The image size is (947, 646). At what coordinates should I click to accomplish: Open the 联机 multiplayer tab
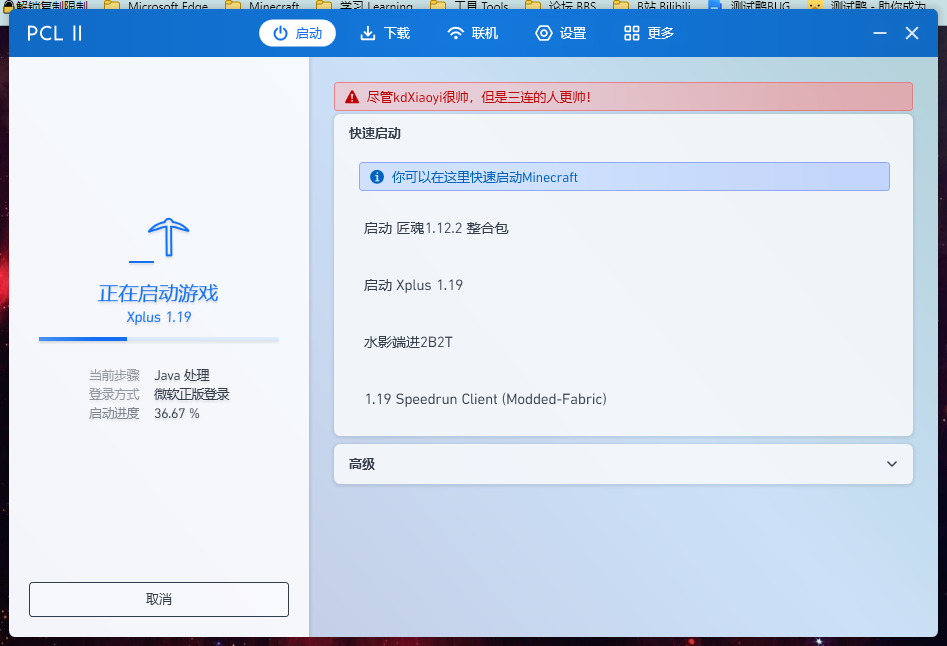[x=473, y=33]
